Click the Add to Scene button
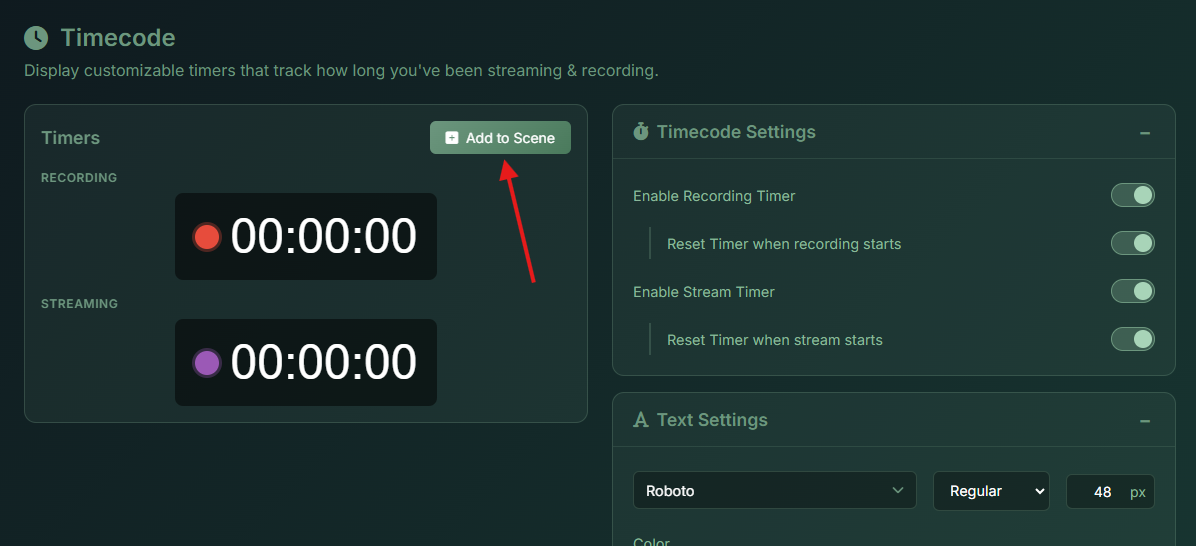1196x546 pixels. tap(500, 138)
